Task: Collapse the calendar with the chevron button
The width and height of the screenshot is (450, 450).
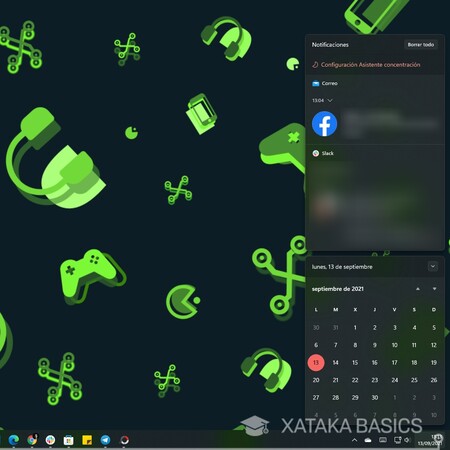Action: 433,266
